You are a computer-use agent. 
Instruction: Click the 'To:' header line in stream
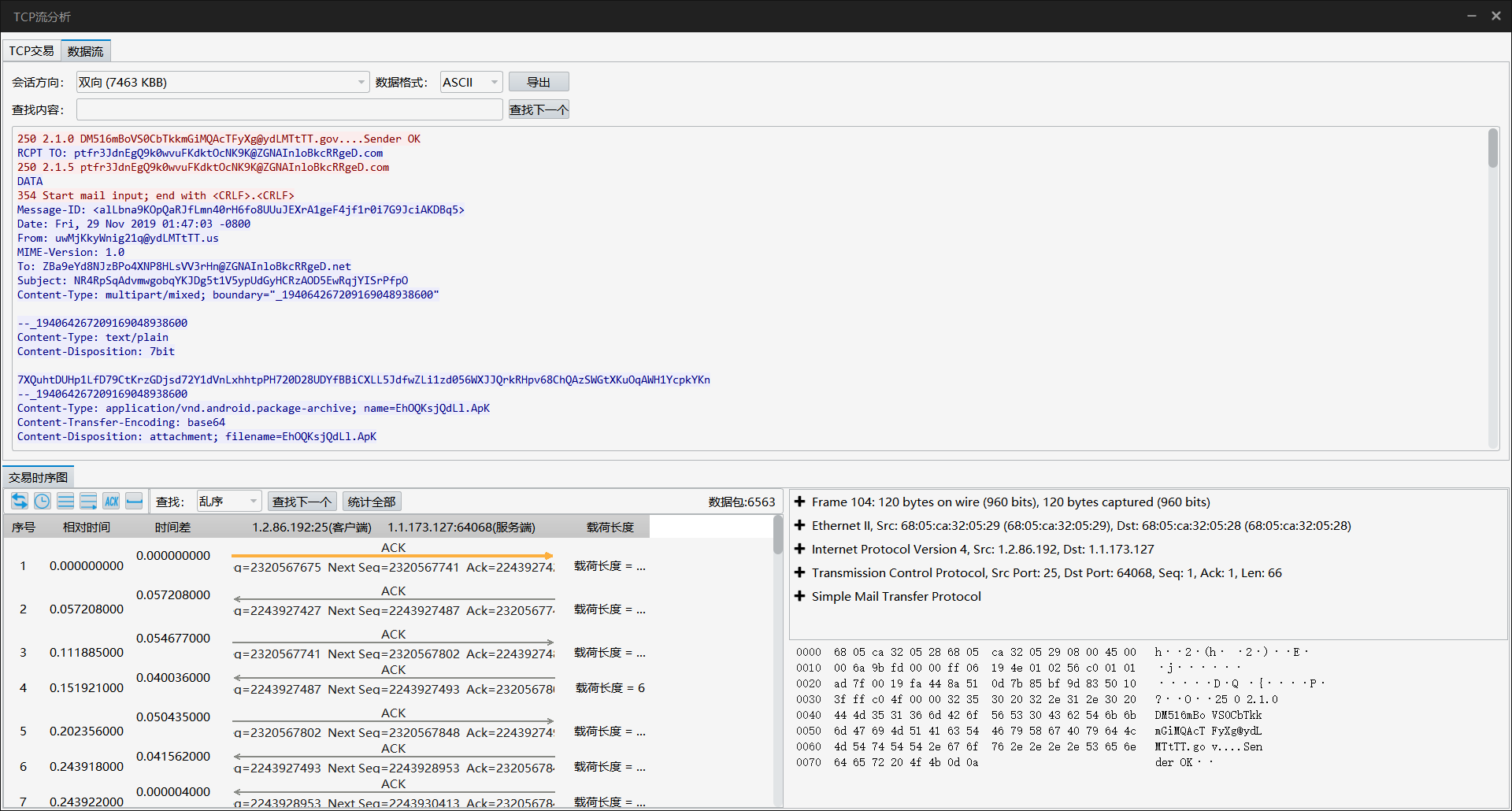(184, 267)
